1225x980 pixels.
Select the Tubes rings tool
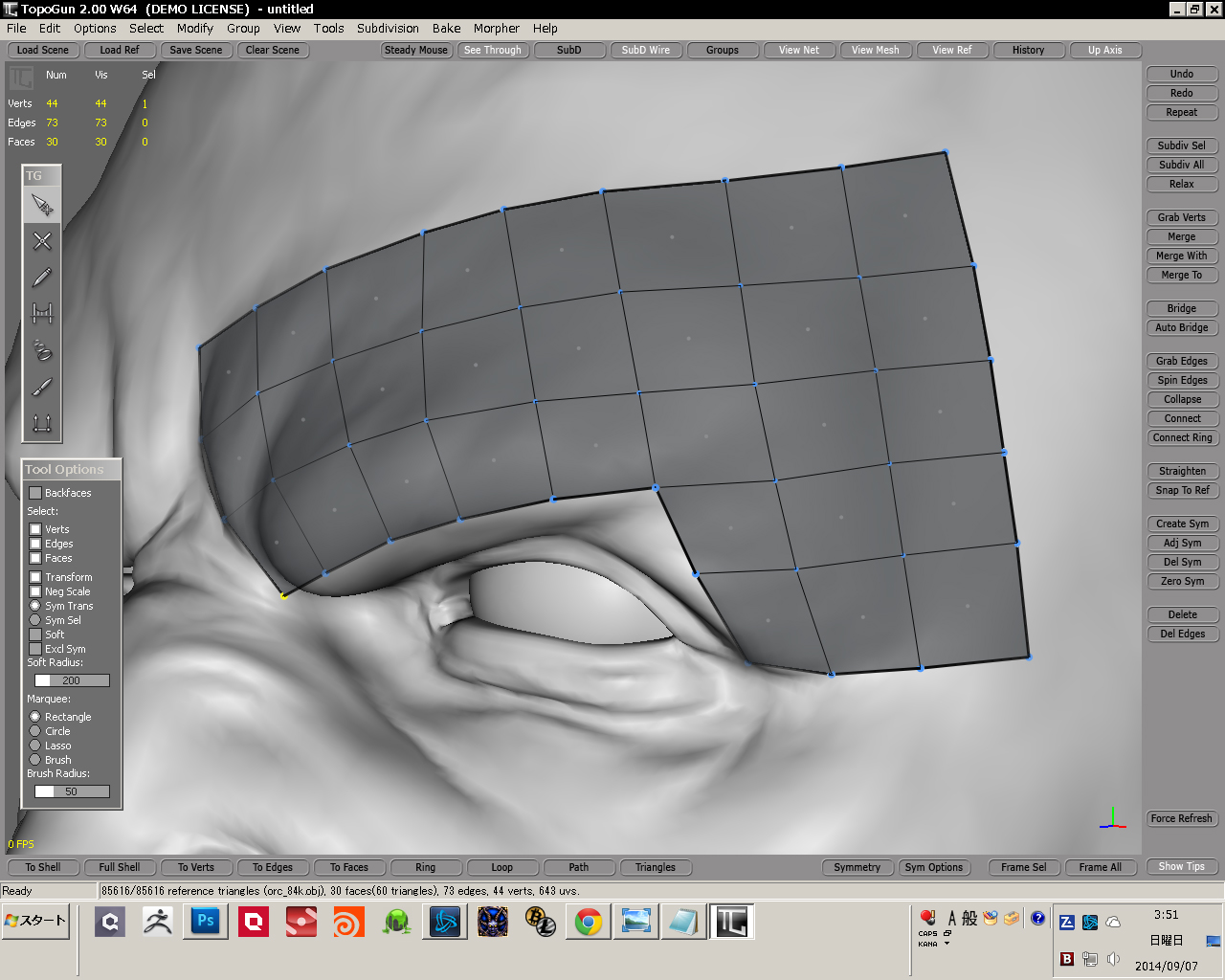[x=42, y=350]
